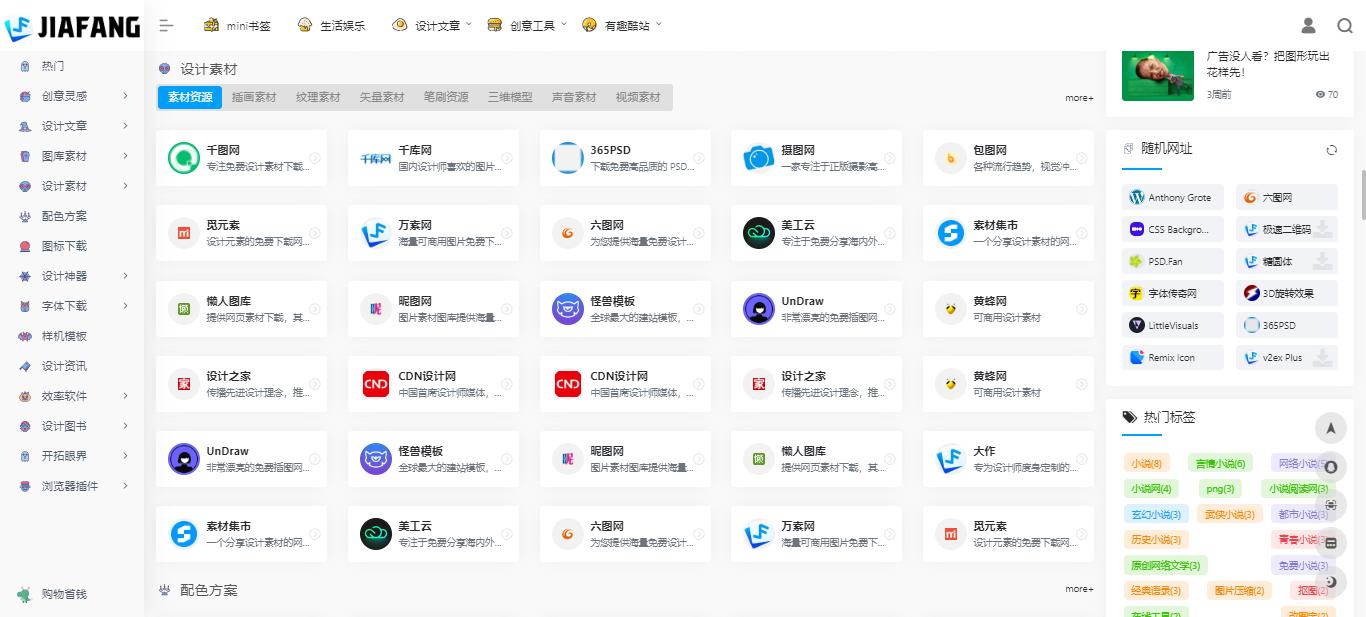The height and width of the screenshot is (617, 1366).
Task: Expand the 效率软件 sidebar chevron
Action: pos(125,396)
